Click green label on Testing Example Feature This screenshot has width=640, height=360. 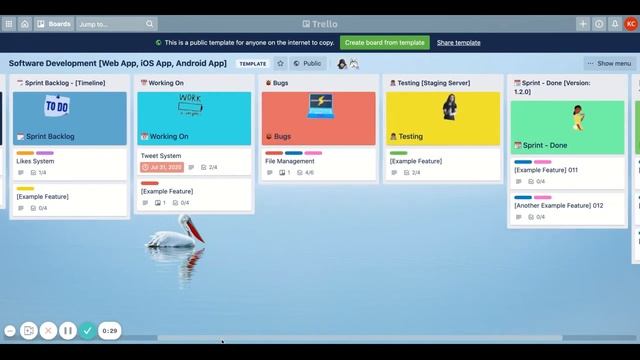[399, 153]
